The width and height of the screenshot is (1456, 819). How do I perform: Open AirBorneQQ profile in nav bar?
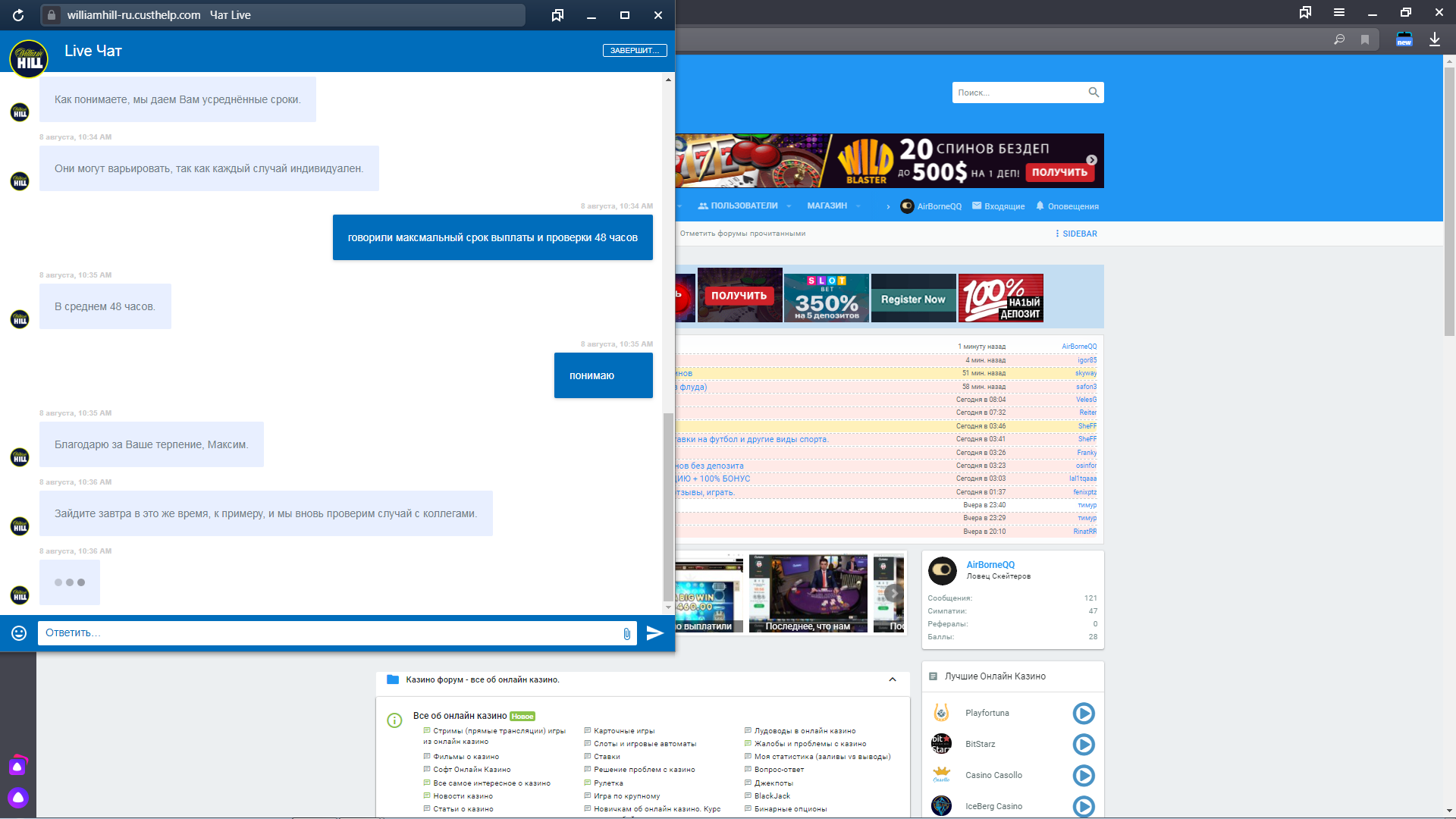tap(930, 206)
